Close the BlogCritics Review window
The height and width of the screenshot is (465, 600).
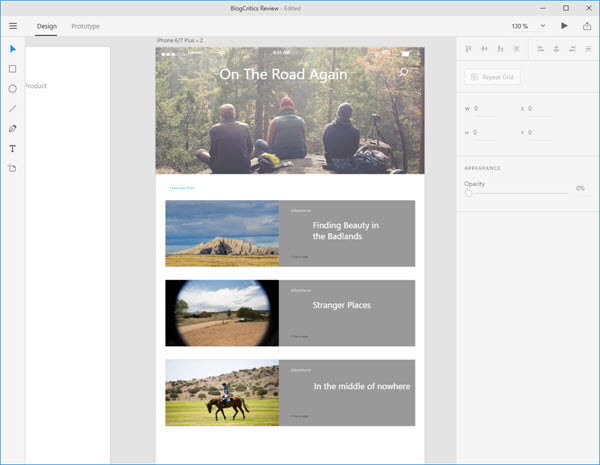point(589,8)
